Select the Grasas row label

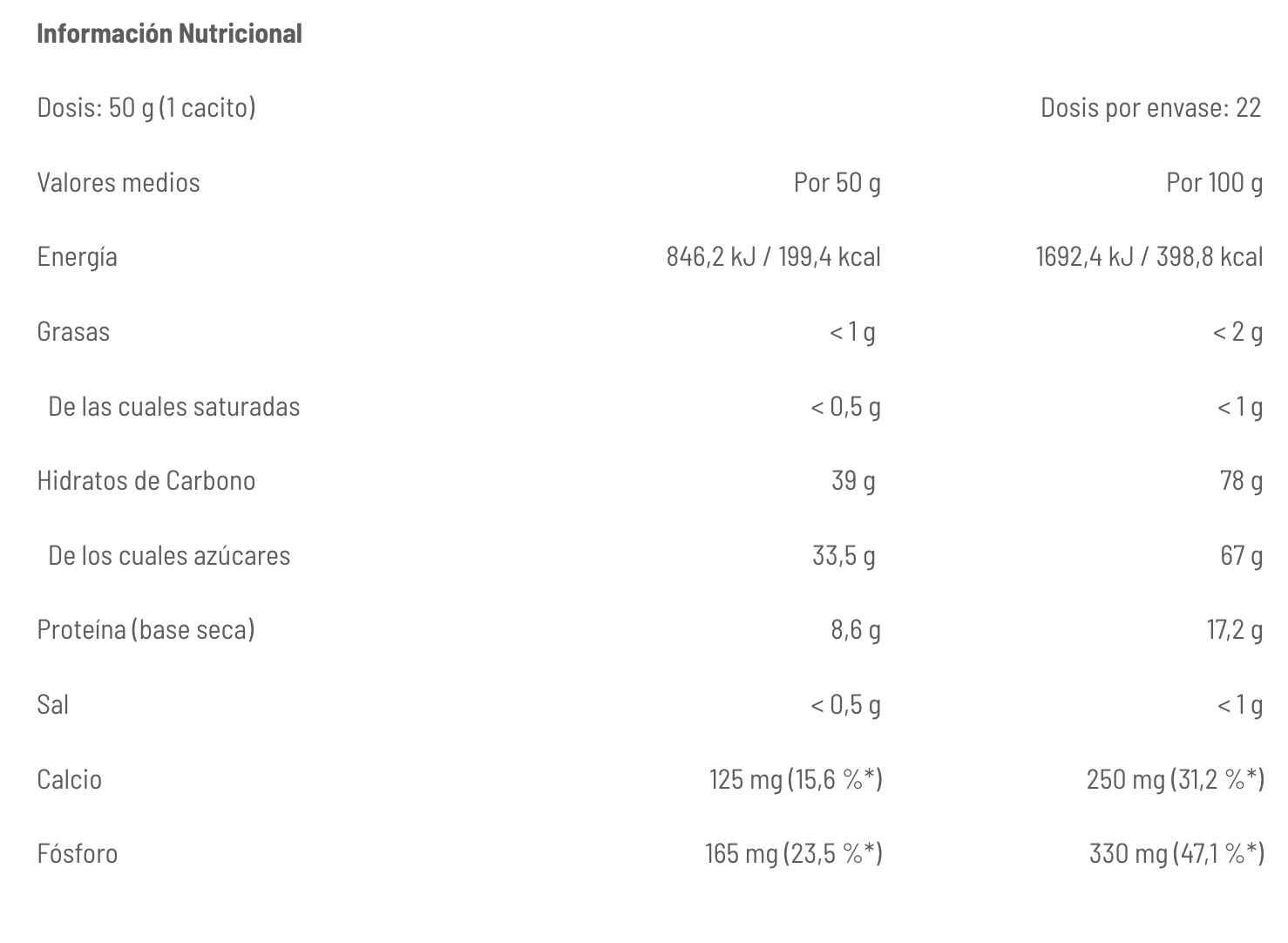(73, 332)
